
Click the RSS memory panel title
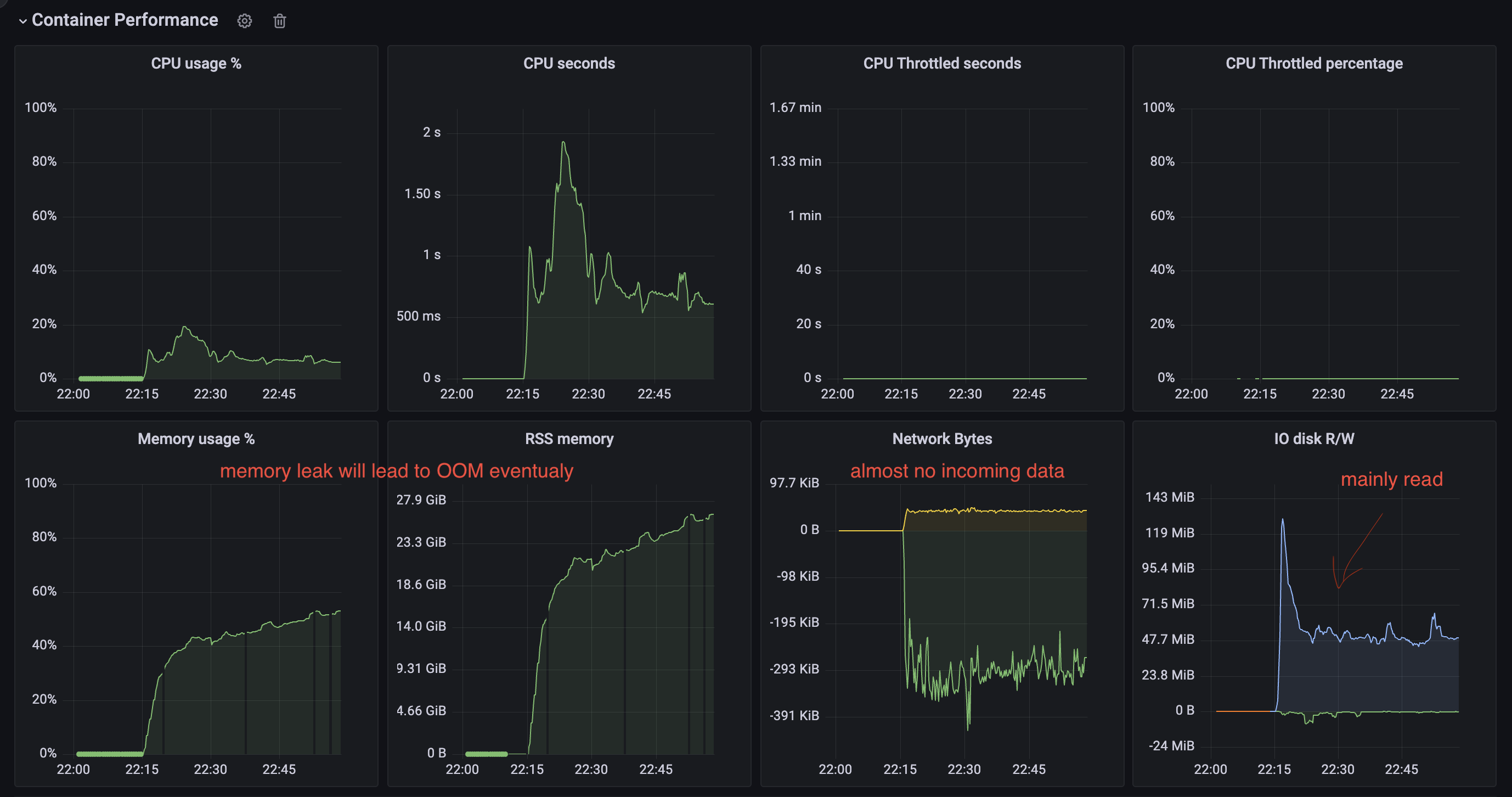coord(569,439)
